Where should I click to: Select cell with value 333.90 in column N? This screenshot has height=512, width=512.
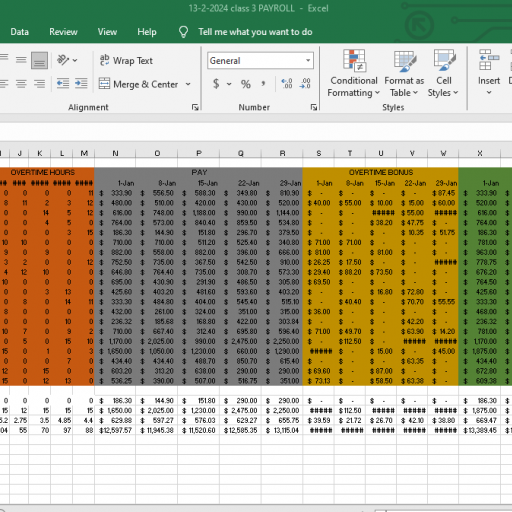point(115,193)
